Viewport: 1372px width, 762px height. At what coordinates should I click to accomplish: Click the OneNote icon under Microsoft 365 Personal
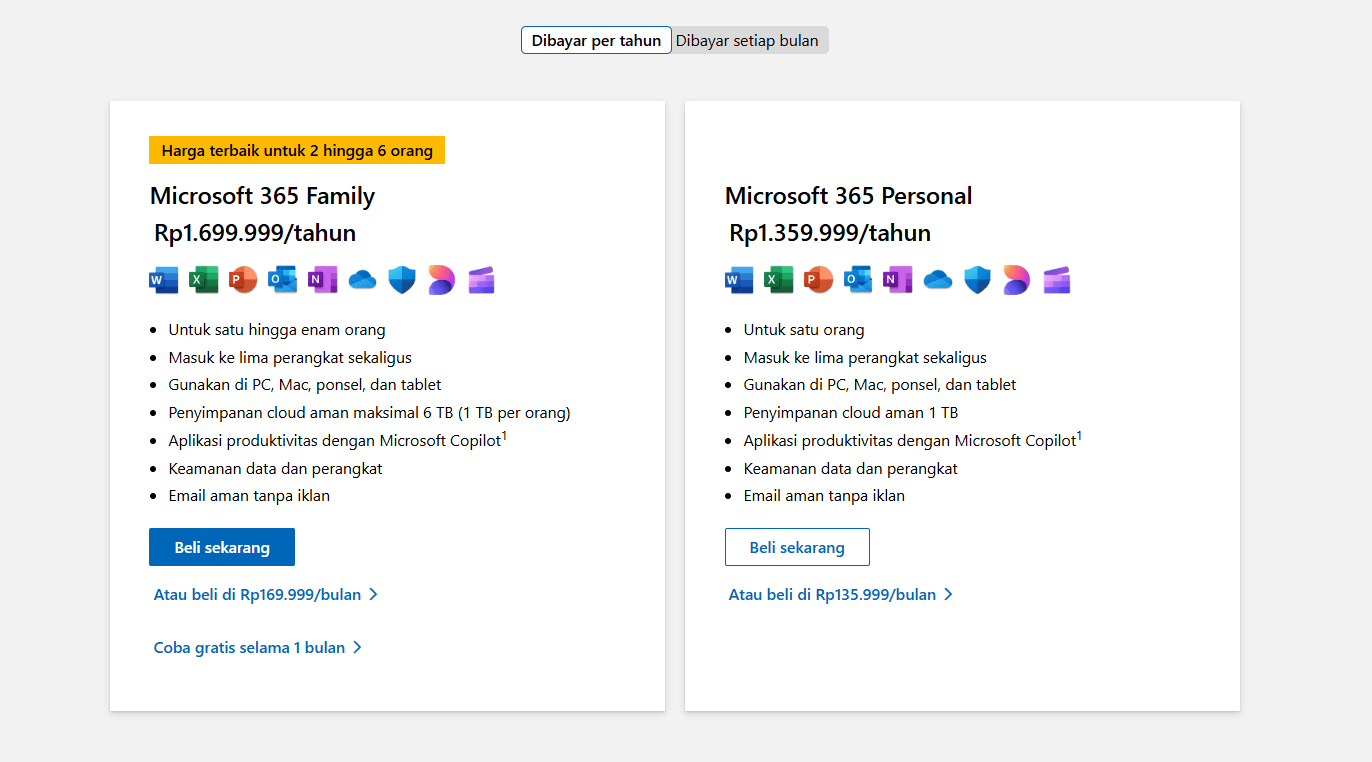pos(897,280)
